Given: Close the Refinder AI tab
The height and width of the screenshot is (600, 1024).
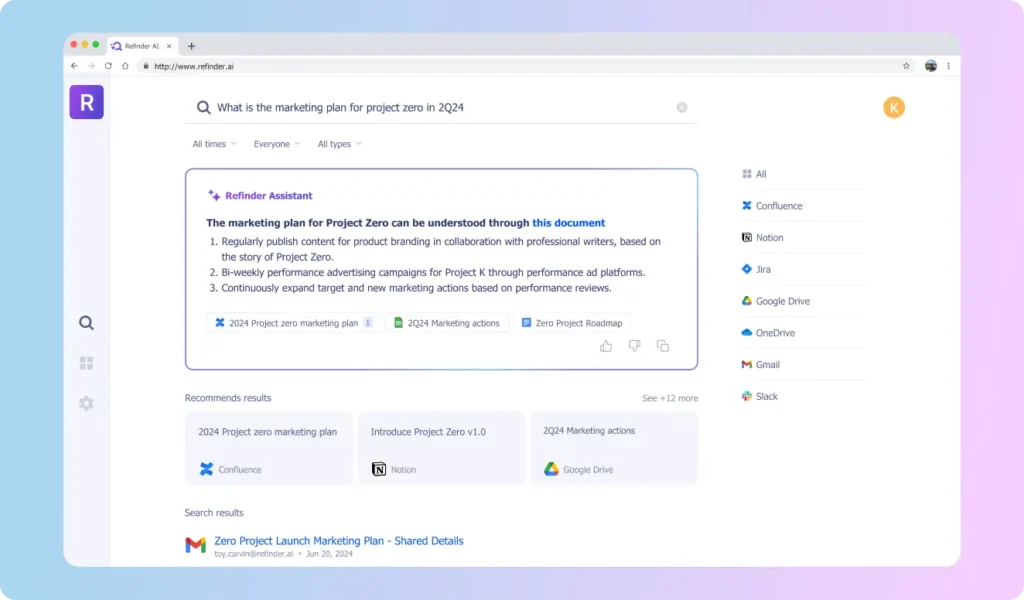Looking at the screenshot, I should click(169, 46).
